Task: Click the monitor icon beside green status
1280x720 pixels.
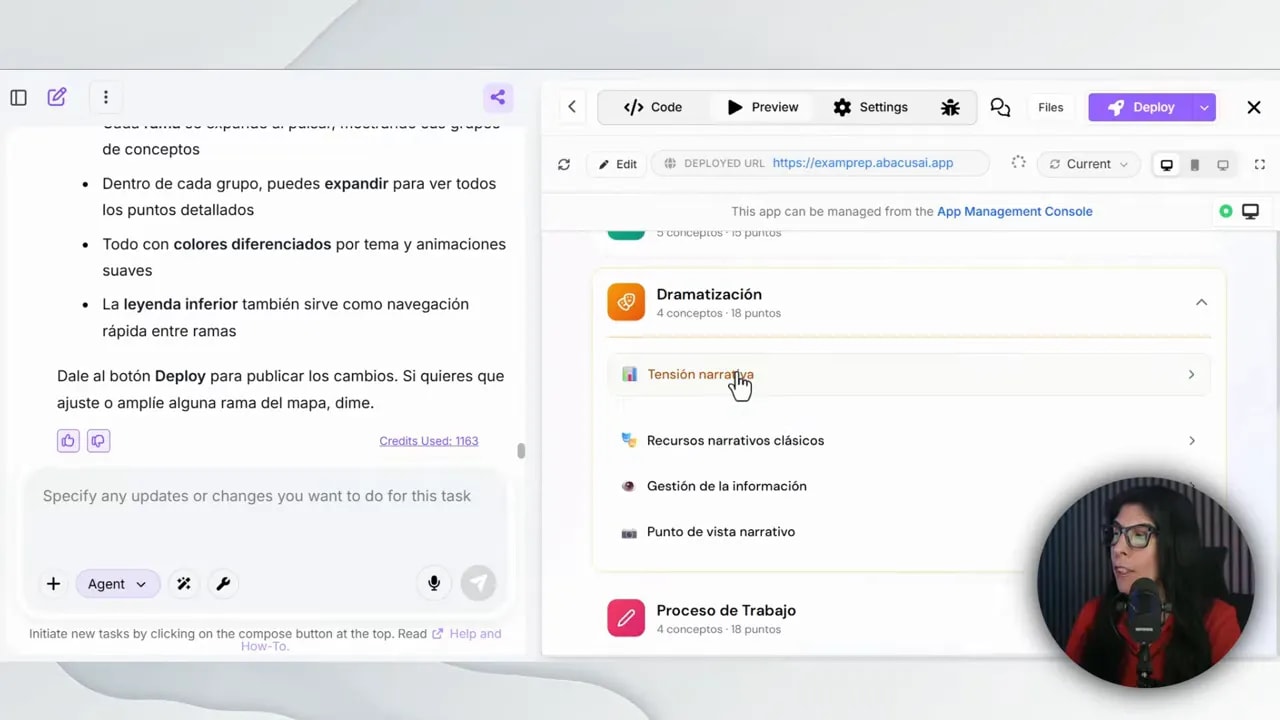Action: 1250,211
